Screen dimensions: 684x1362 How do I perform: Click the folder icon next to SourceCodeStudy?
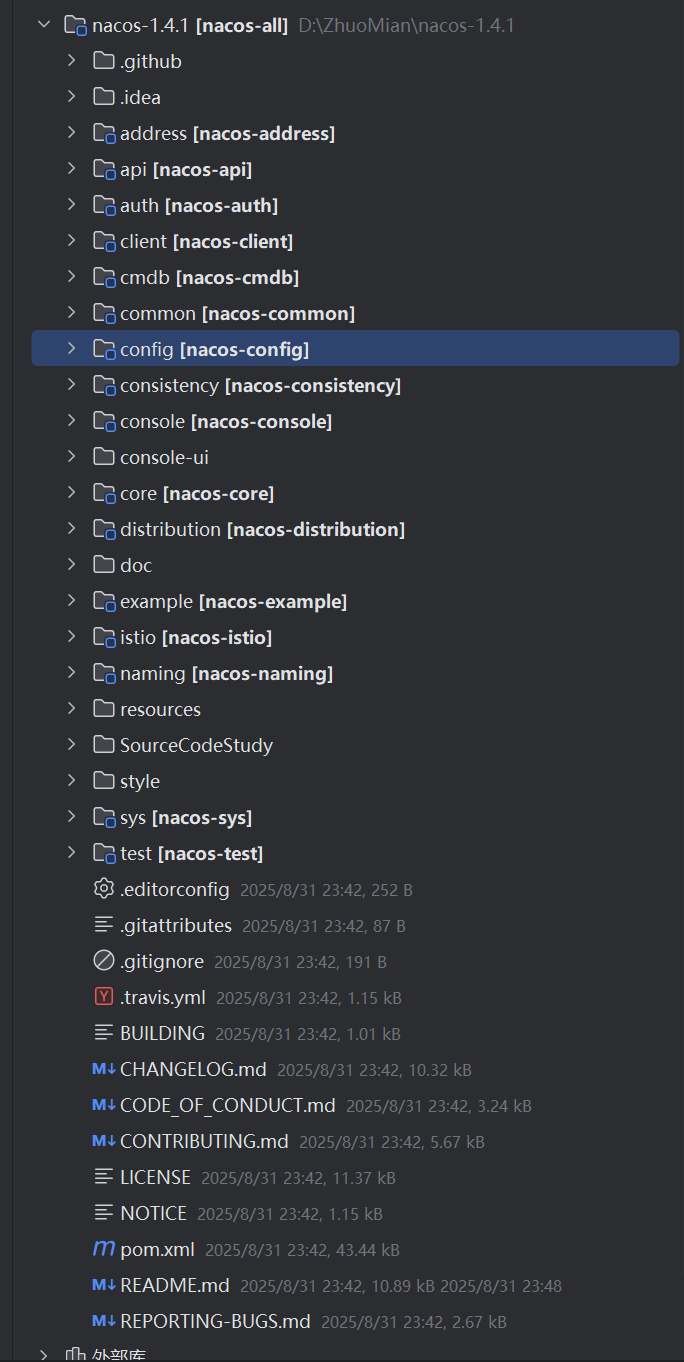point(103,745)
